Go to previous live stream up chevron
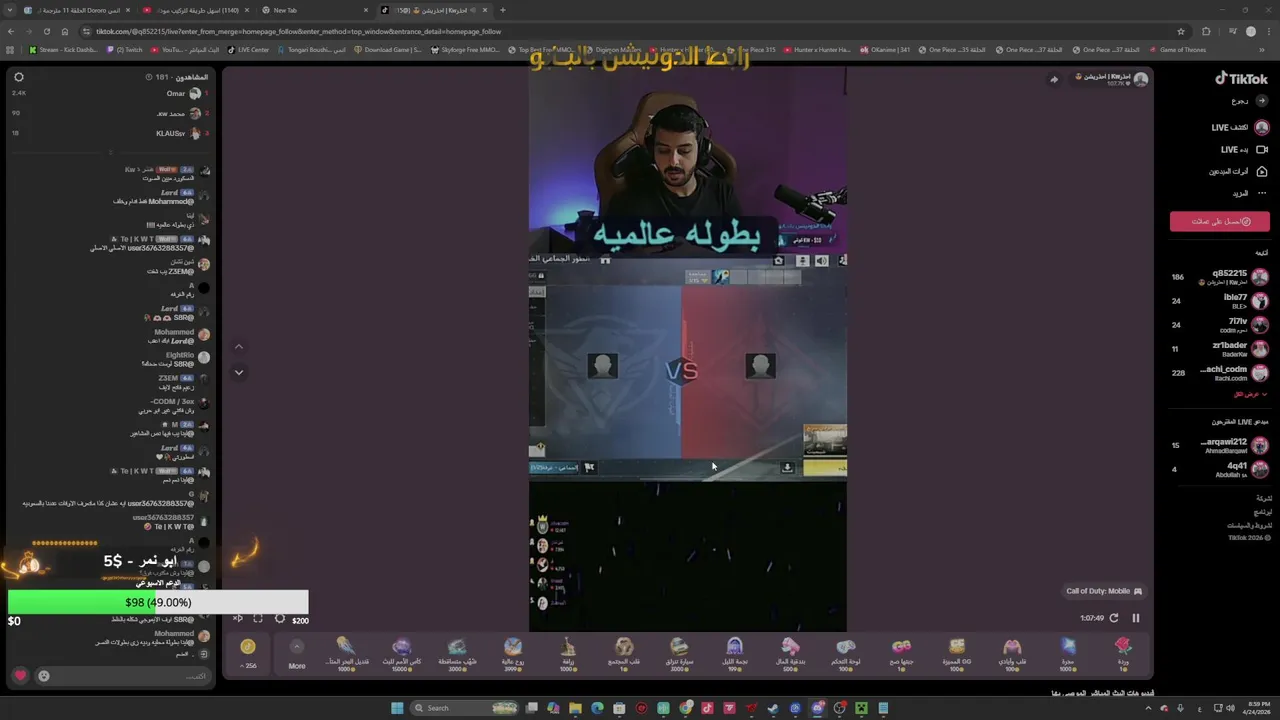This screenshot has height=720, width=1280. point(238,346)
